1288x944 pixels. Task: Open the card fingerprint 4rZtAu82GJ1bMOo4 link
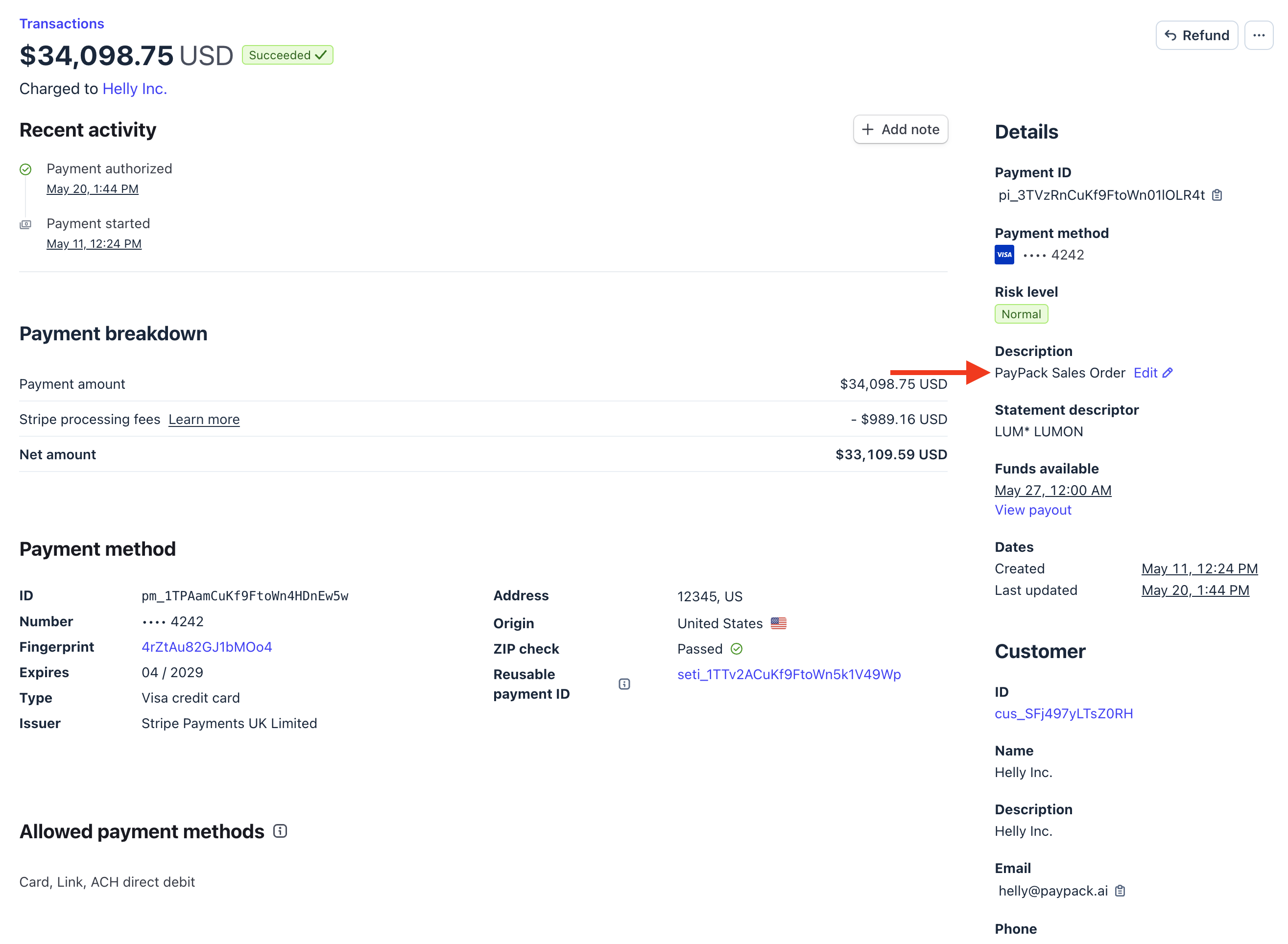[x=207, y=647]
